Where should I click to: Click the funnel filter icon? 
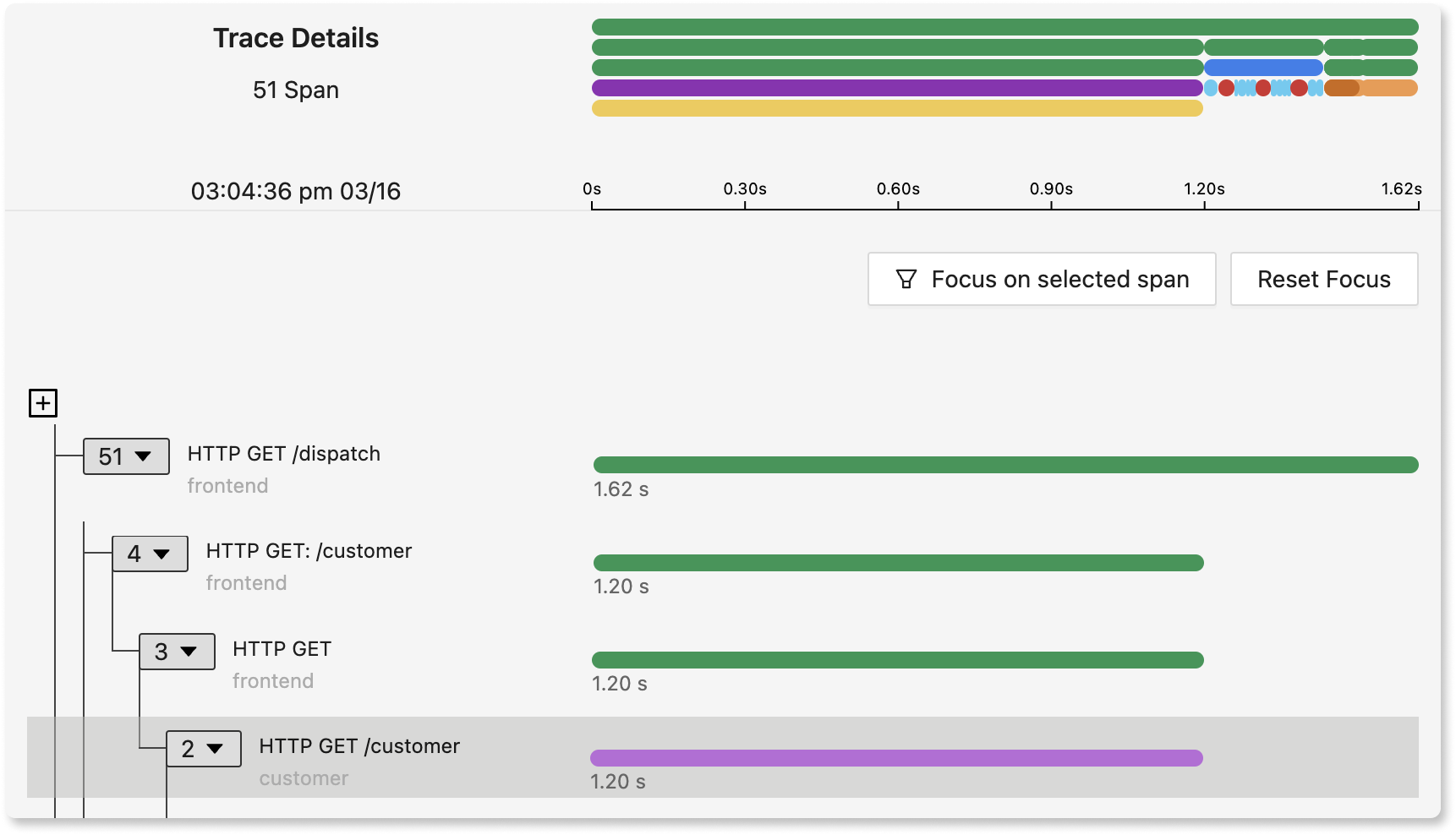[x=906, y=279]
